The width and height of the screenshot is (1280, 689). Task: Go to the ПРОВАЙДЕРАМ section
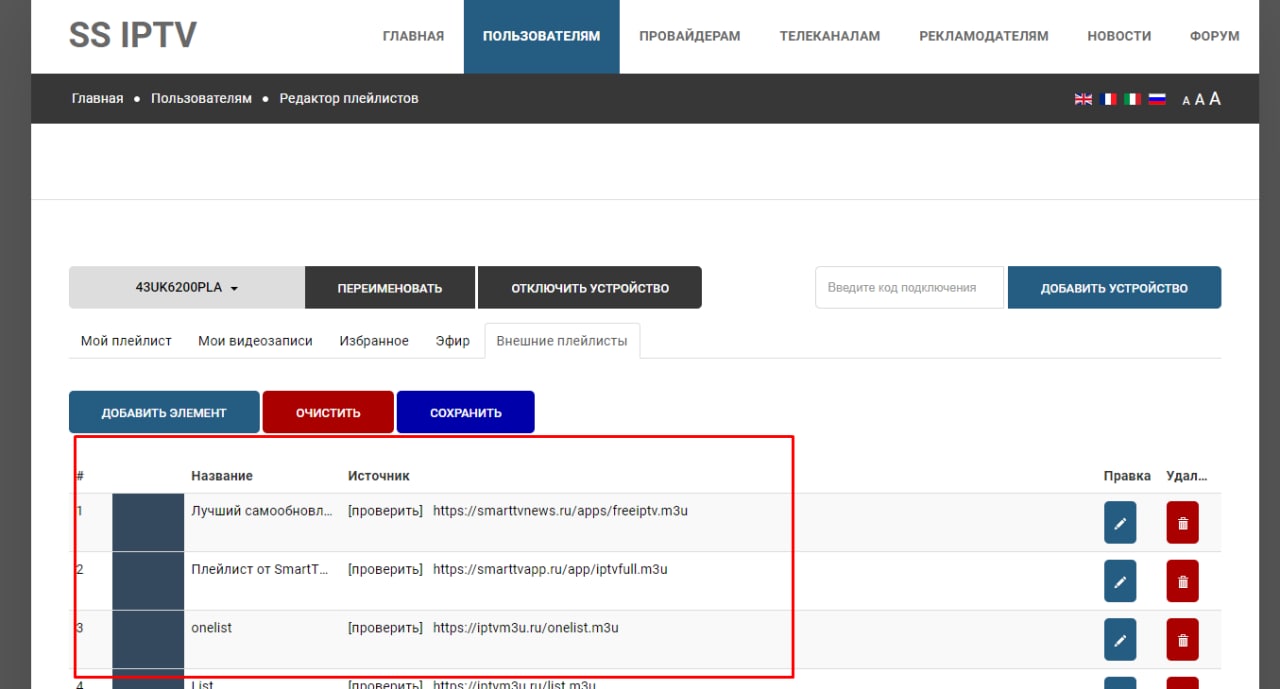coord(690,36)
